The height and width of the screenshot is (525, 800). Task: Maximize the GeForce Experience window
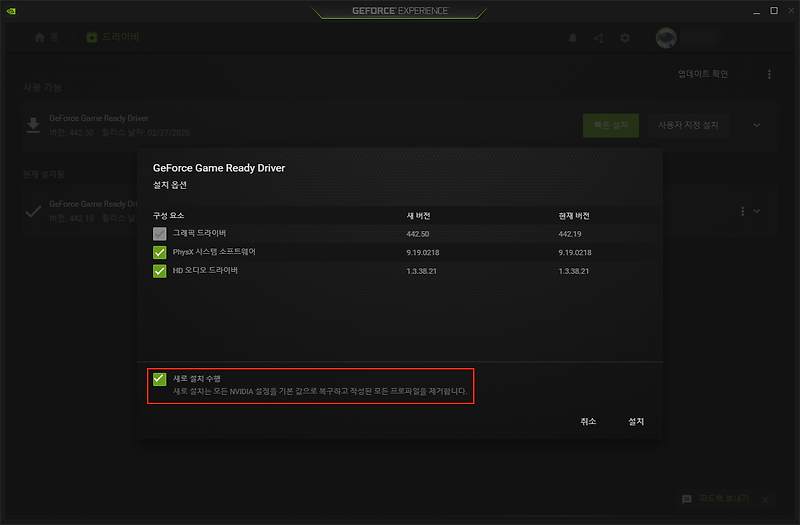tap(774, 11)
